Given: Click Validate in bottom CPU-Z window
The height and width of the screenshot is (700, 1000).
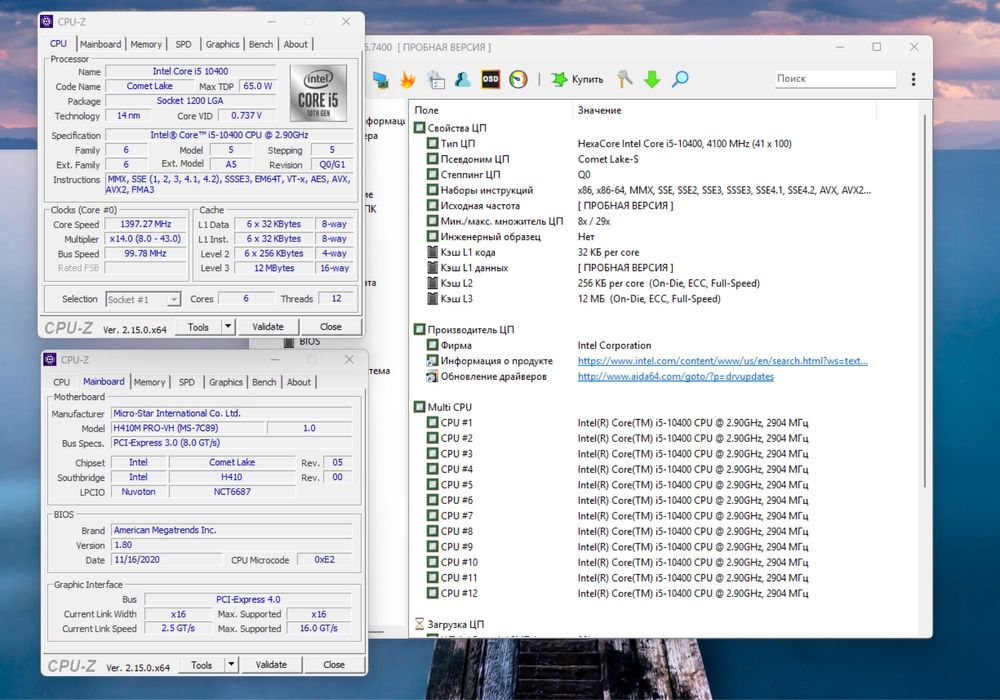Looking at the screenshot, I should coord(271,664).
